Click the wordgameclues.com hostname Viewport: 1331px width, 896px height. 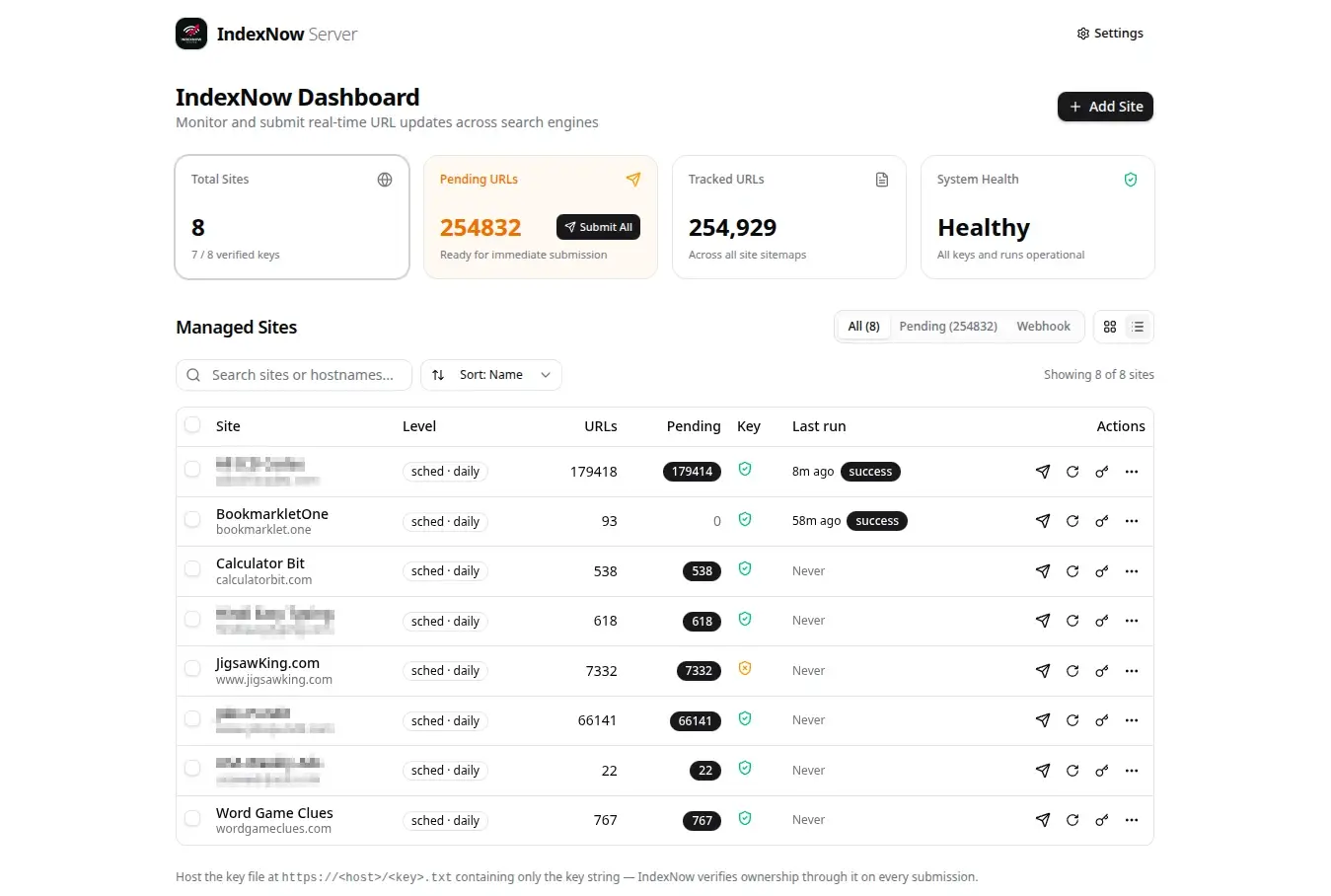tap(273, 829)
